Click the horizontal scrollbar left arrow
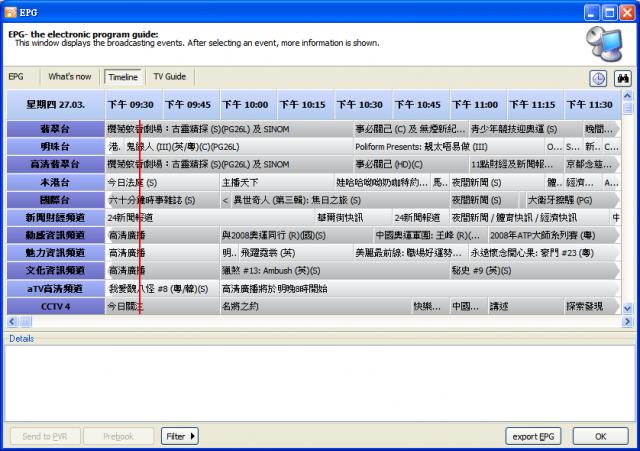The width and height of the screenshot is (640, 451). tap(12, 321)
